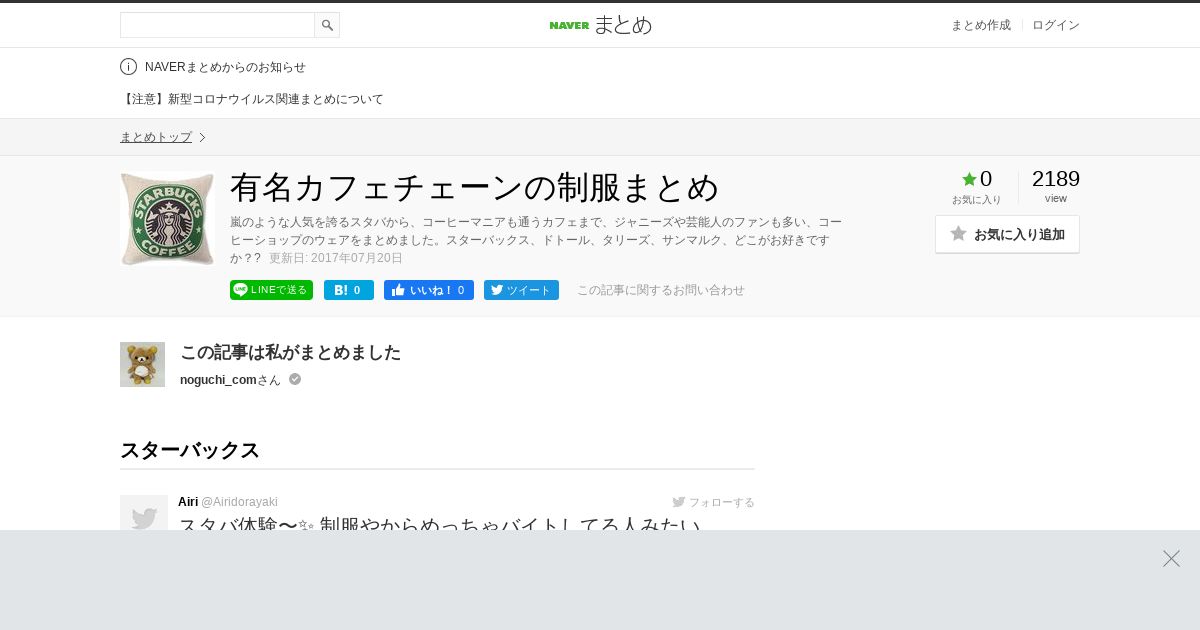Click the 2189 view count
Viewport: 1200px width, 630px height.
(x=1056, y=179)
